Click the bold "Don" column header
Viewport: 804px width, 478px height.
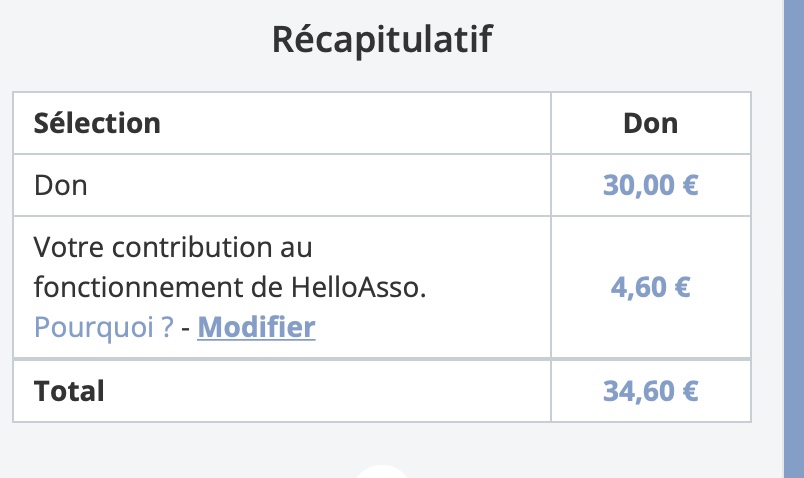651,123
